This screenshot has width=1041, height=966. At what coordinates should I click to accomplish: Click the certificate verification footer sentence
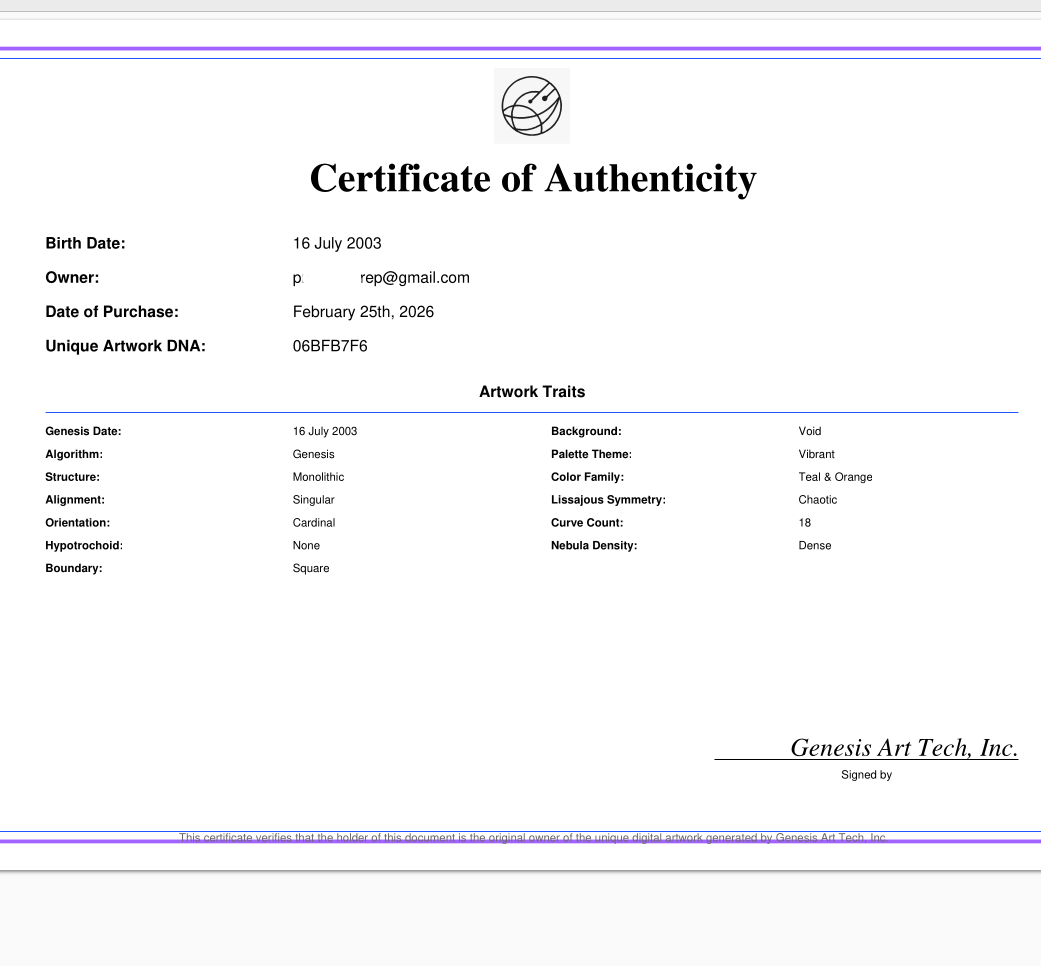[533, 837]
